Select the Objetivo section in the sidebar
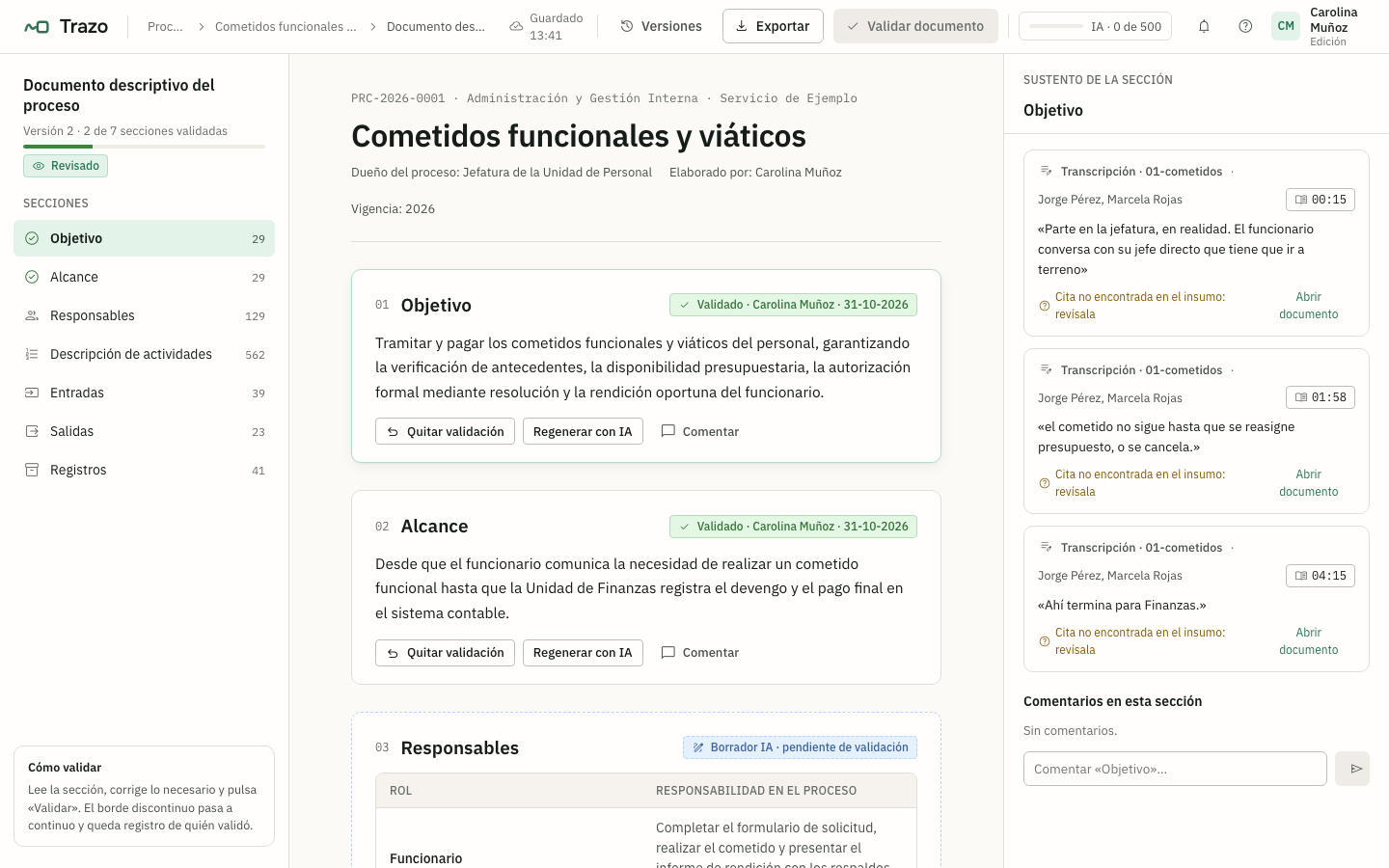The image size is (1389, 868). pyautogui.click(x=144, y=238)
